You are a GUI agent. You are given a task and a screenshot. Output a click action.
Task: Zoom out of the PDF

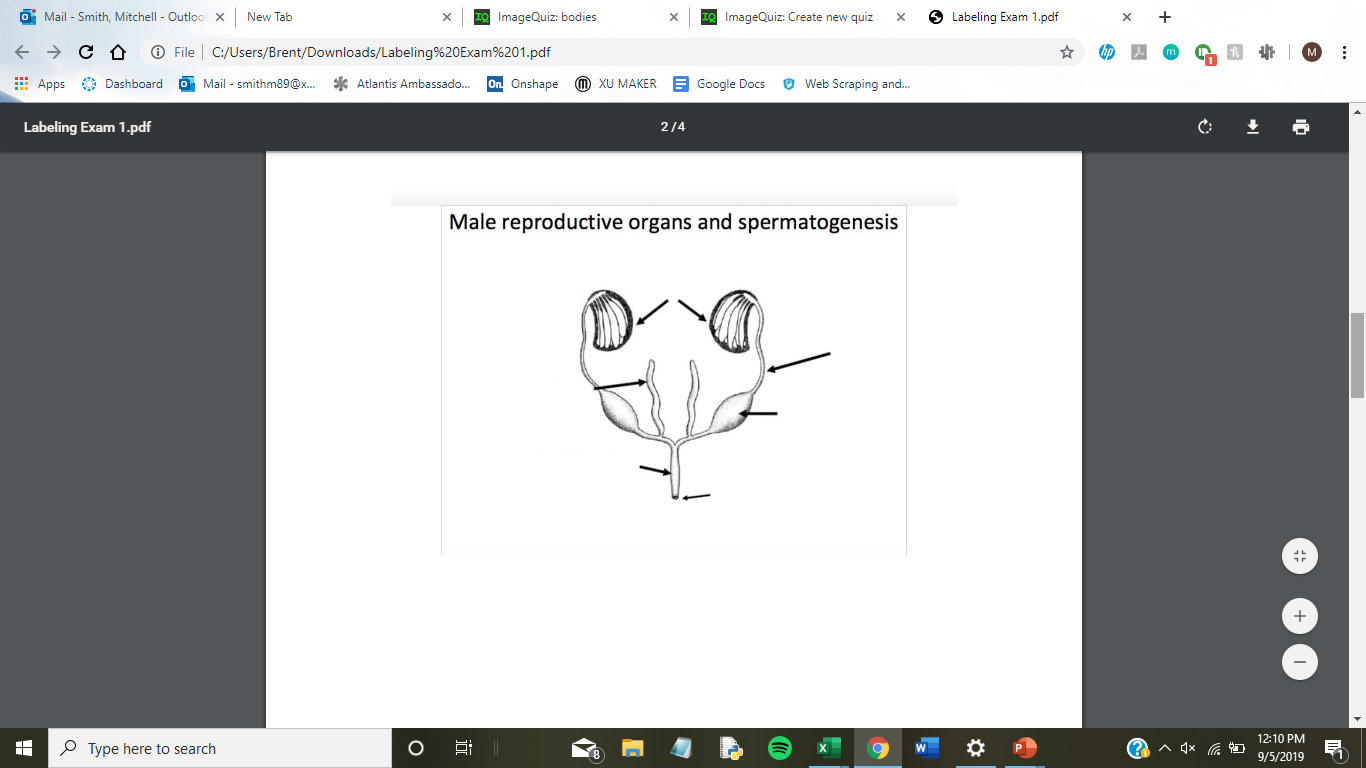1300,662
